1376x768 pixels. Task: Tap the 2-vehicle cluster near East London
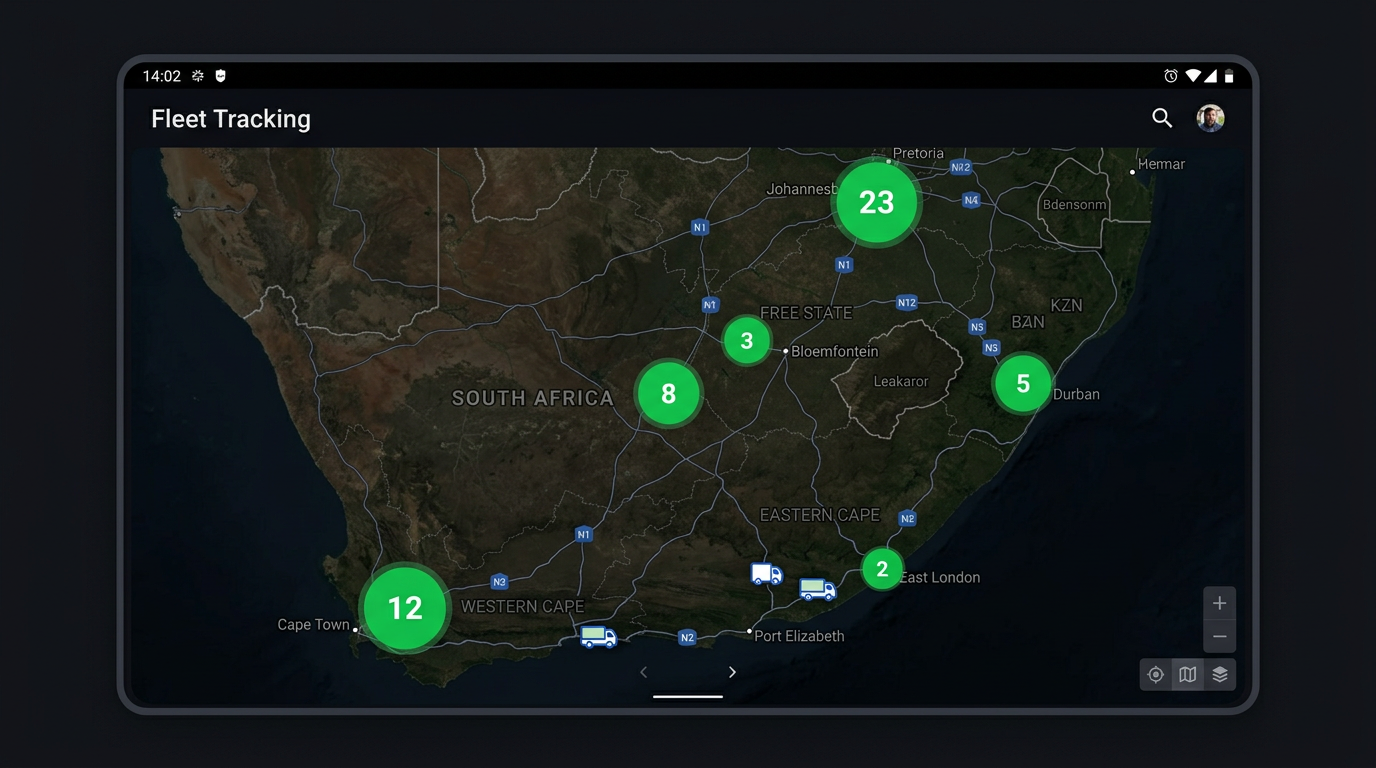(x=882, y=570)
